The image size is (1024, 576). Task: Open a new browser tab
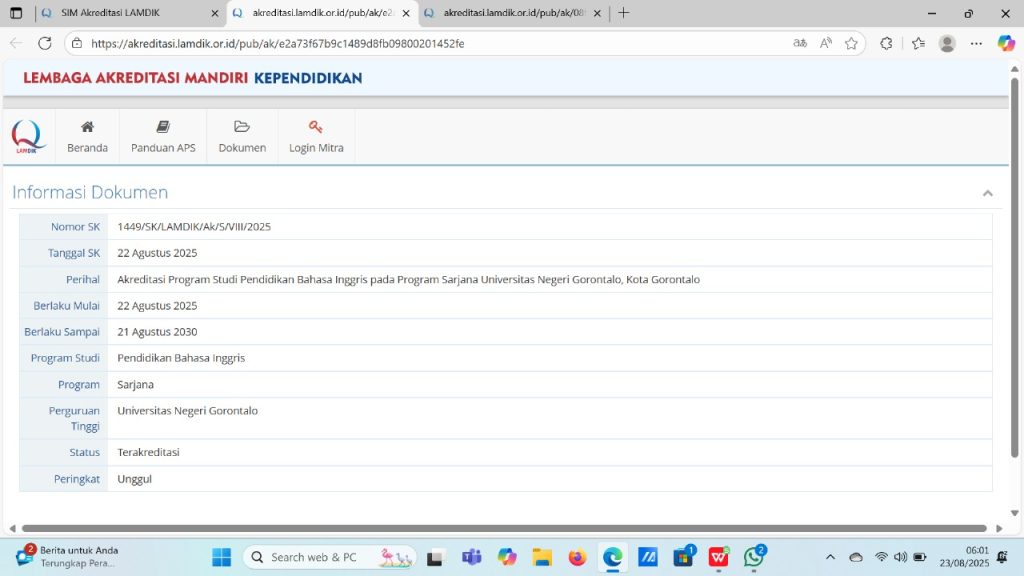click(x=624, y=12)
